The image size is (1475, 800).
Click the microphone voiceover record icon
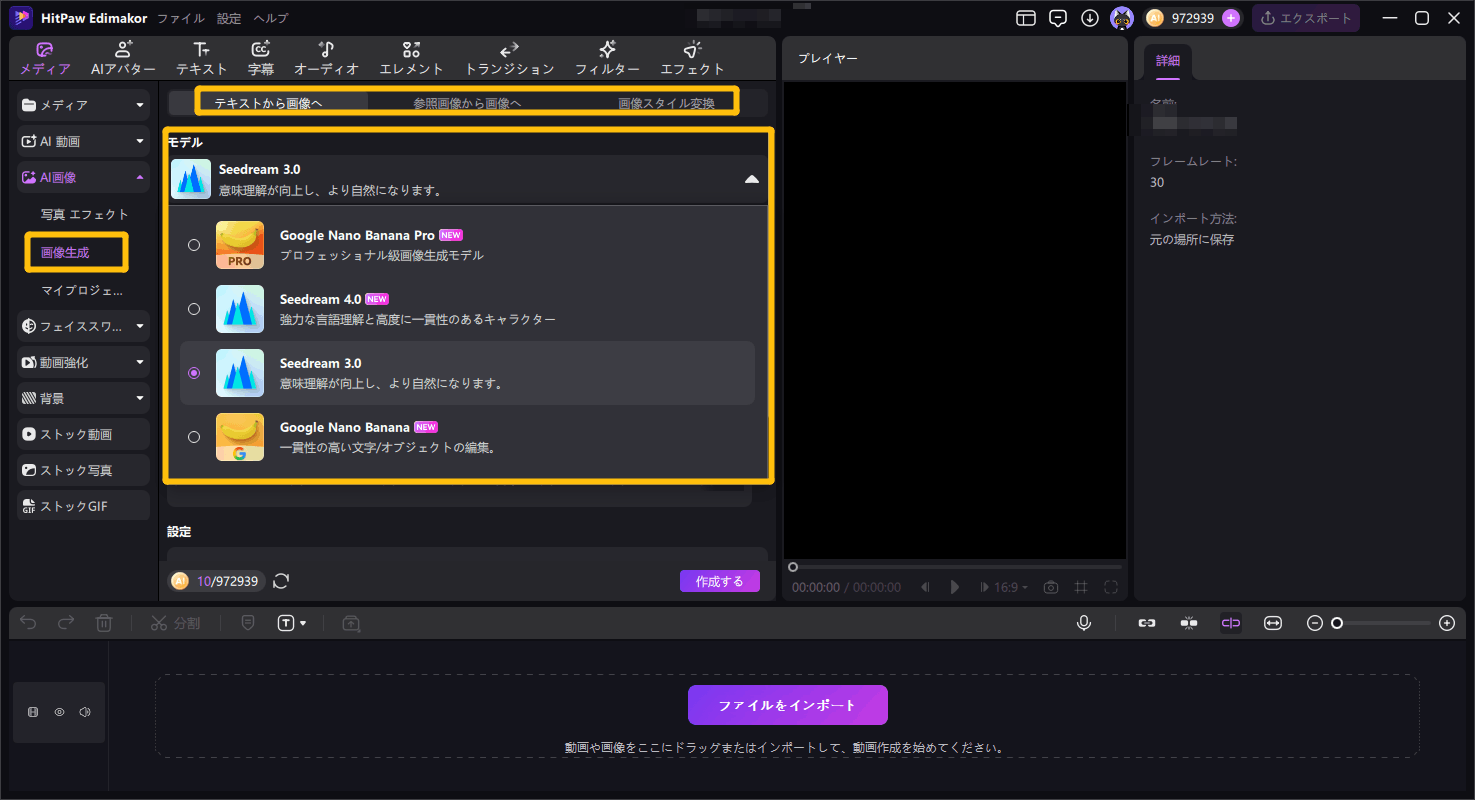coord(1083,623)
